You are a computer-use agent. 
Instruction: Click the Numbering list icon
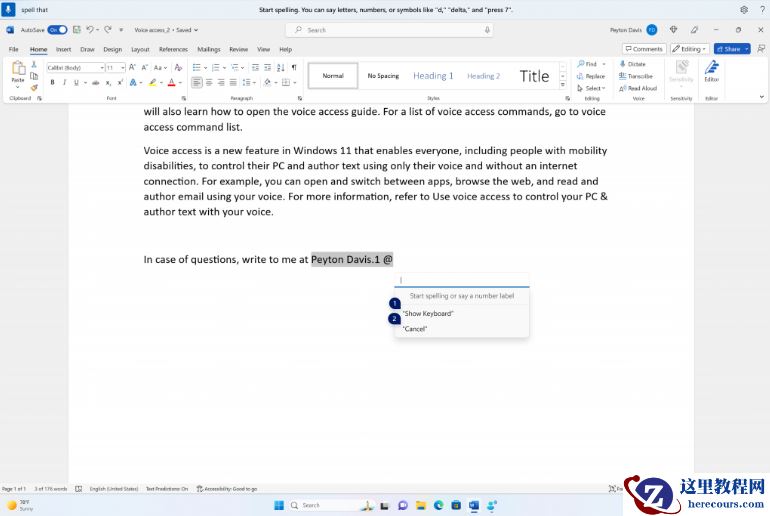[x=216, y=67]
